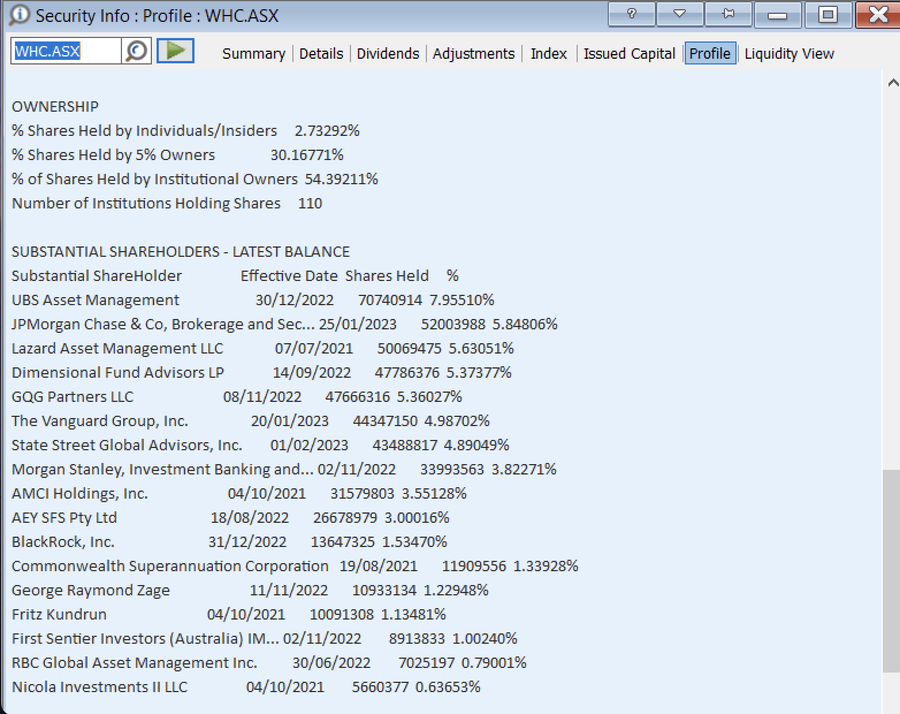Click the scrollbar up arrow
Screen dimensions: 900x714
[893, 83]
